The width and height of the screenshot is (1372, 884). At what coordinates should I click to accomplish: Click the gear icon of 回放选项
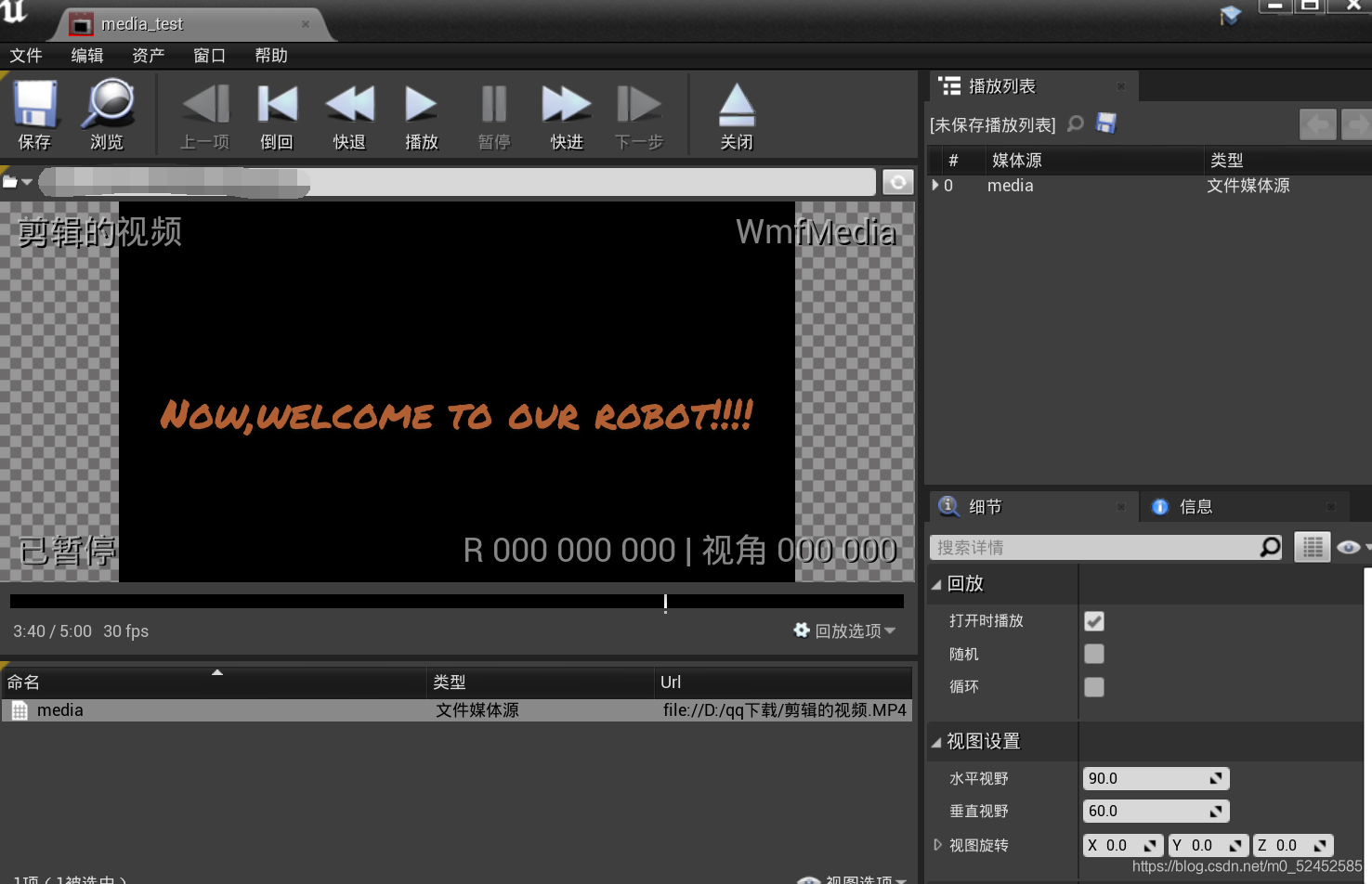[802, 630]
